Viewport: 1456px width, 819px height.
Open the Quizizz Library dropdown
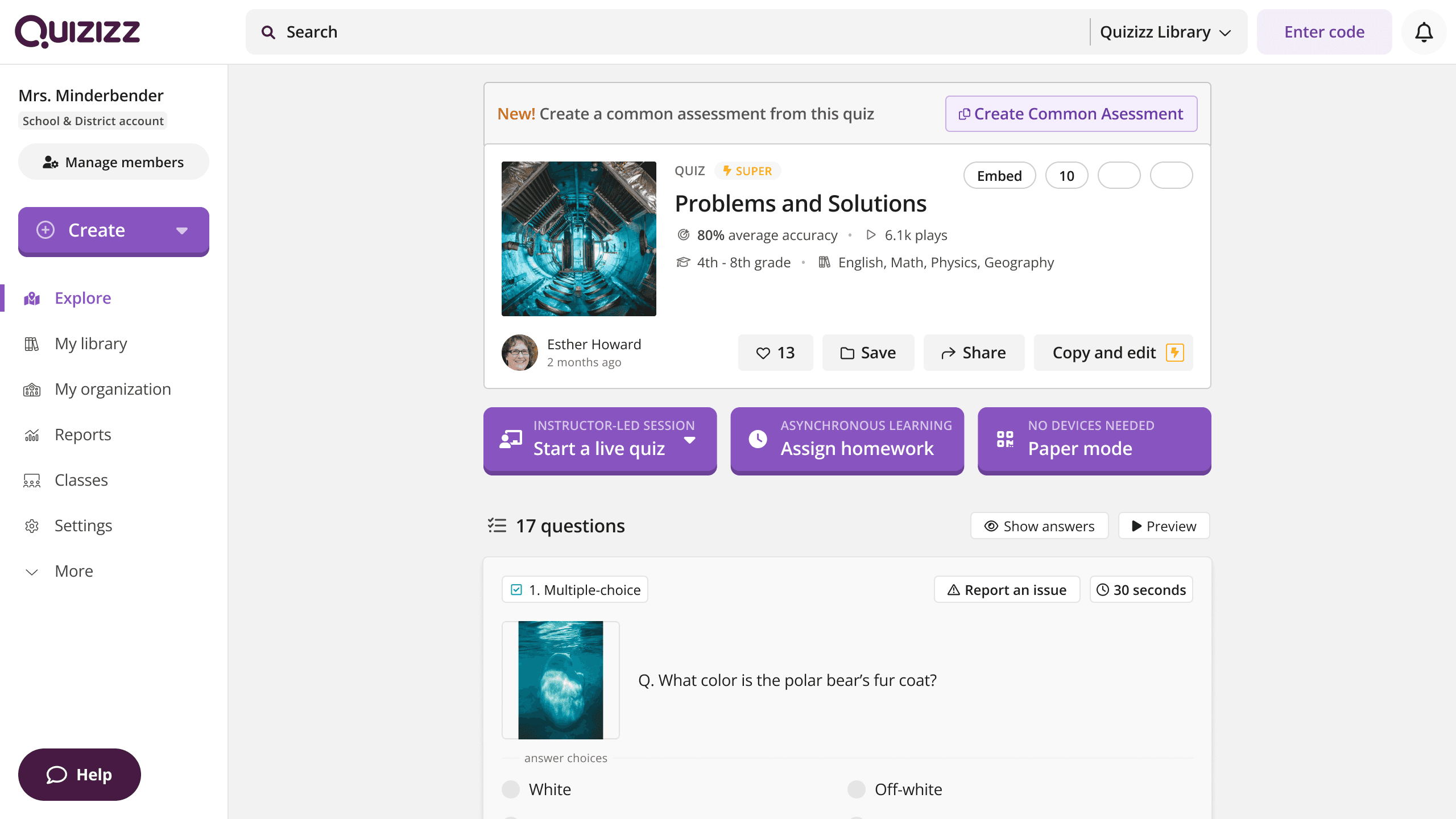point(1165,32)
